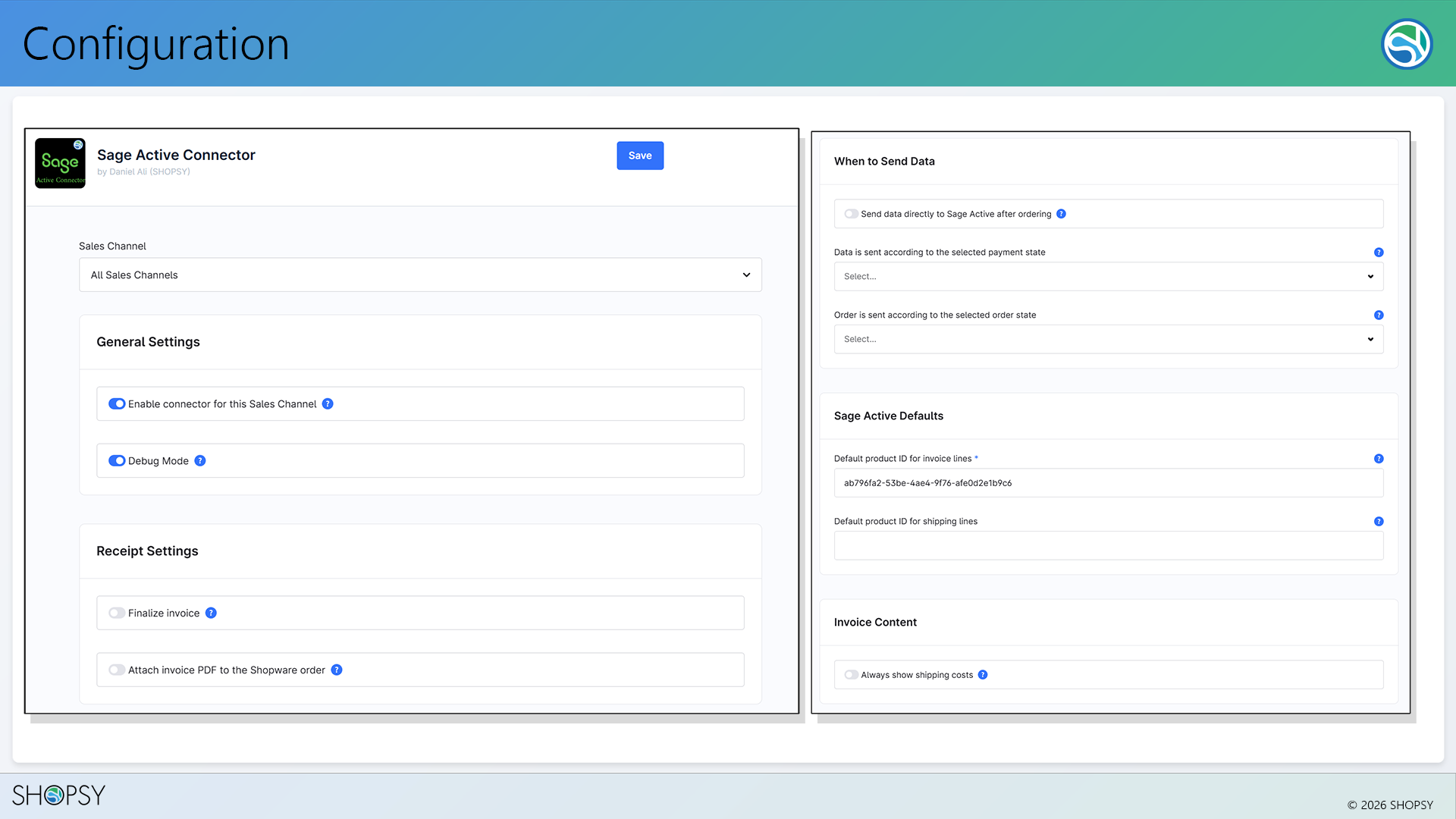Click the © 2026 SHOPSY footer text
The width and height of the screenshot is (1456, 819).
point(1390,805)
